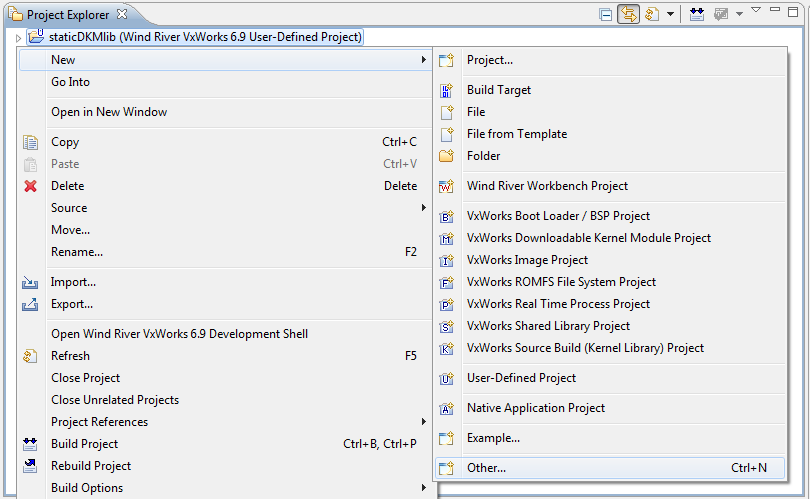Click the Import icon in context menu

coord(30,283)
